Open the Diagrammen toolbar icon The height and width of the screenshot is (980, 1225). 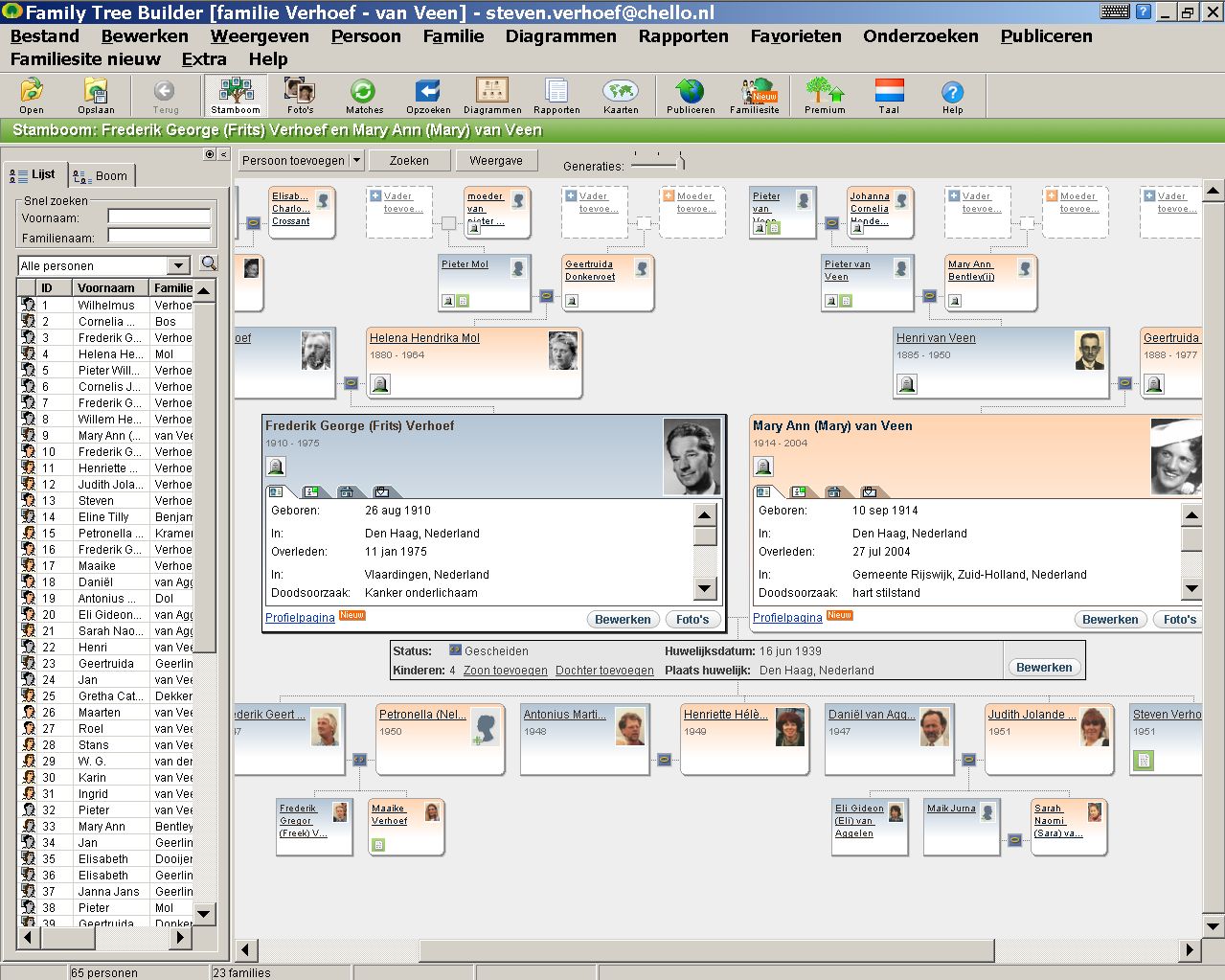(492, 96)
